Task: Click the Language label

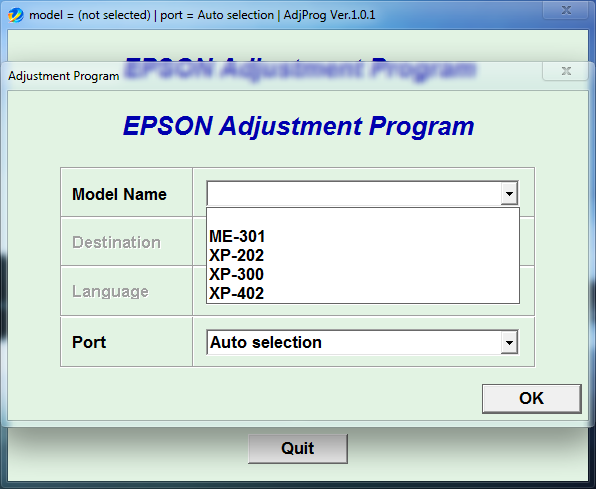Action: tap(110, 292)
